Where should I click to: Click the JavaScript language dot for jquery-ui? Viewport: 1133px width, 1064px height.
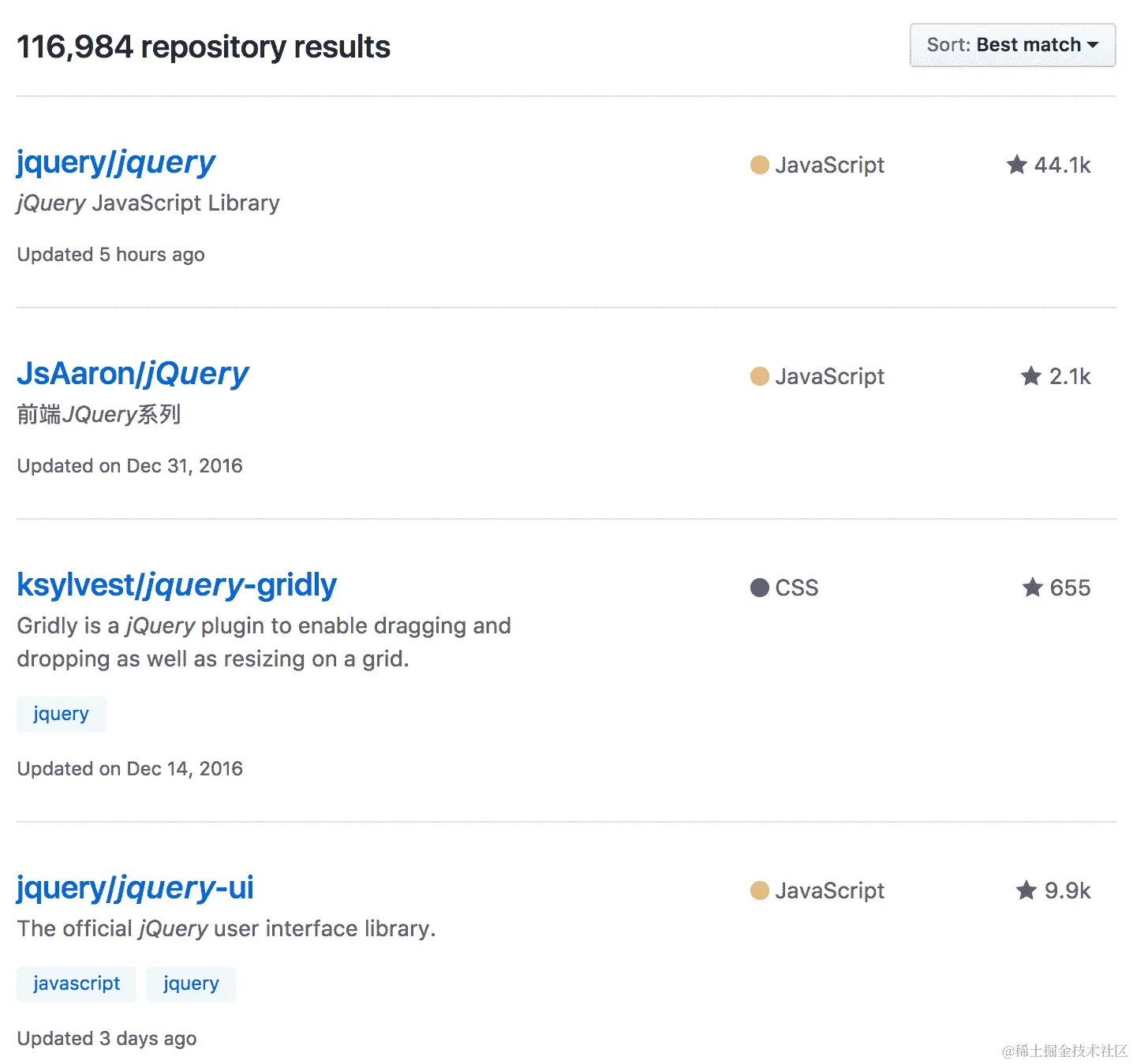pyautogui.click(x=760, y=890)
